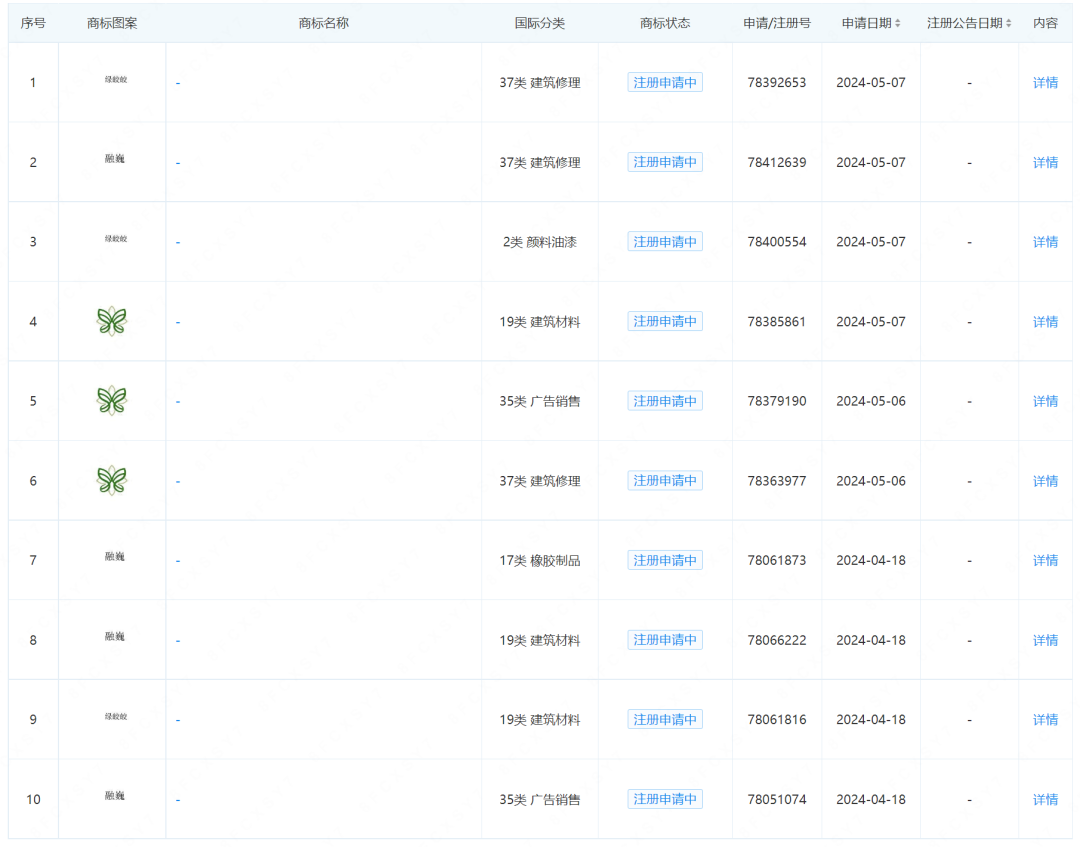View 详情 of 2类 颜料油漆 trademark
The height and width of the screenshot is (847, 1080).
point(1045,242)
